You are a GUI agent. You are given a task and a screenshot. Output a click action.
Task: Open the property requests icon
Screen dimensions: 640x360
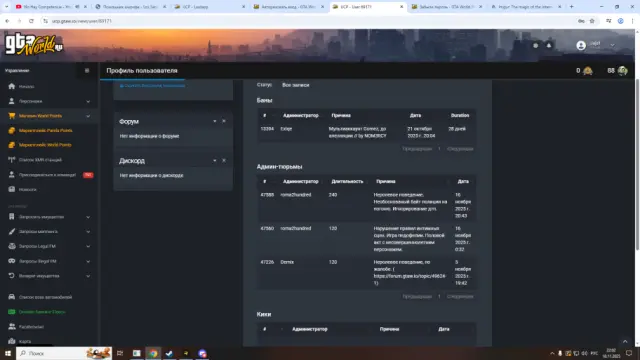(11, 217)
